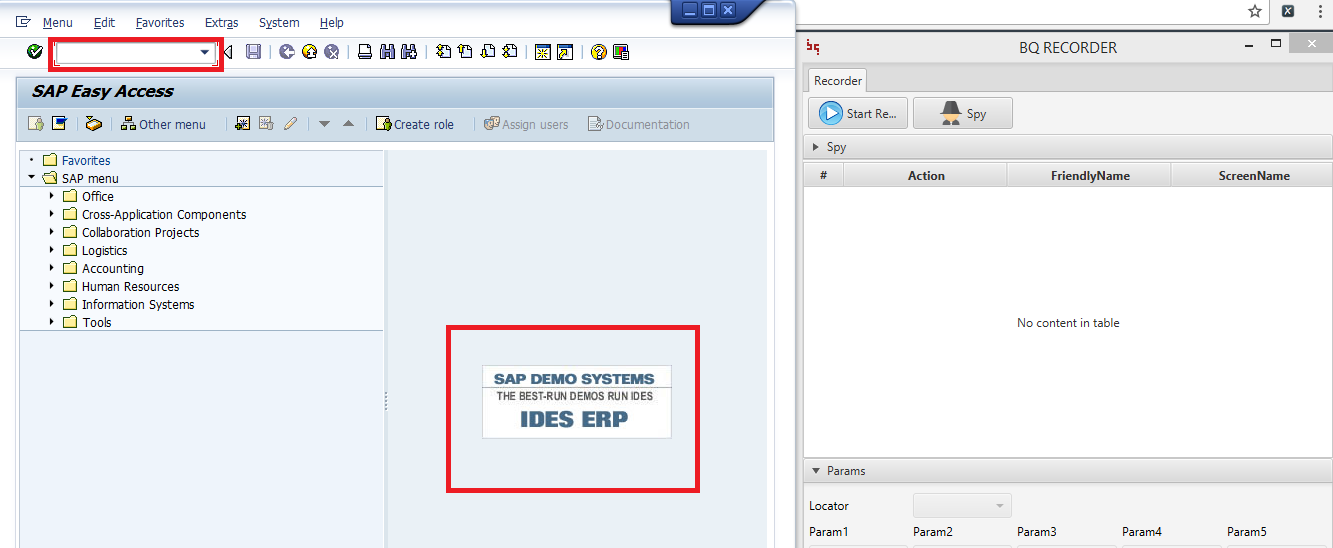
Task: Expand the Spy section in BQ Recorder
Action: click(x=817, y=147)
